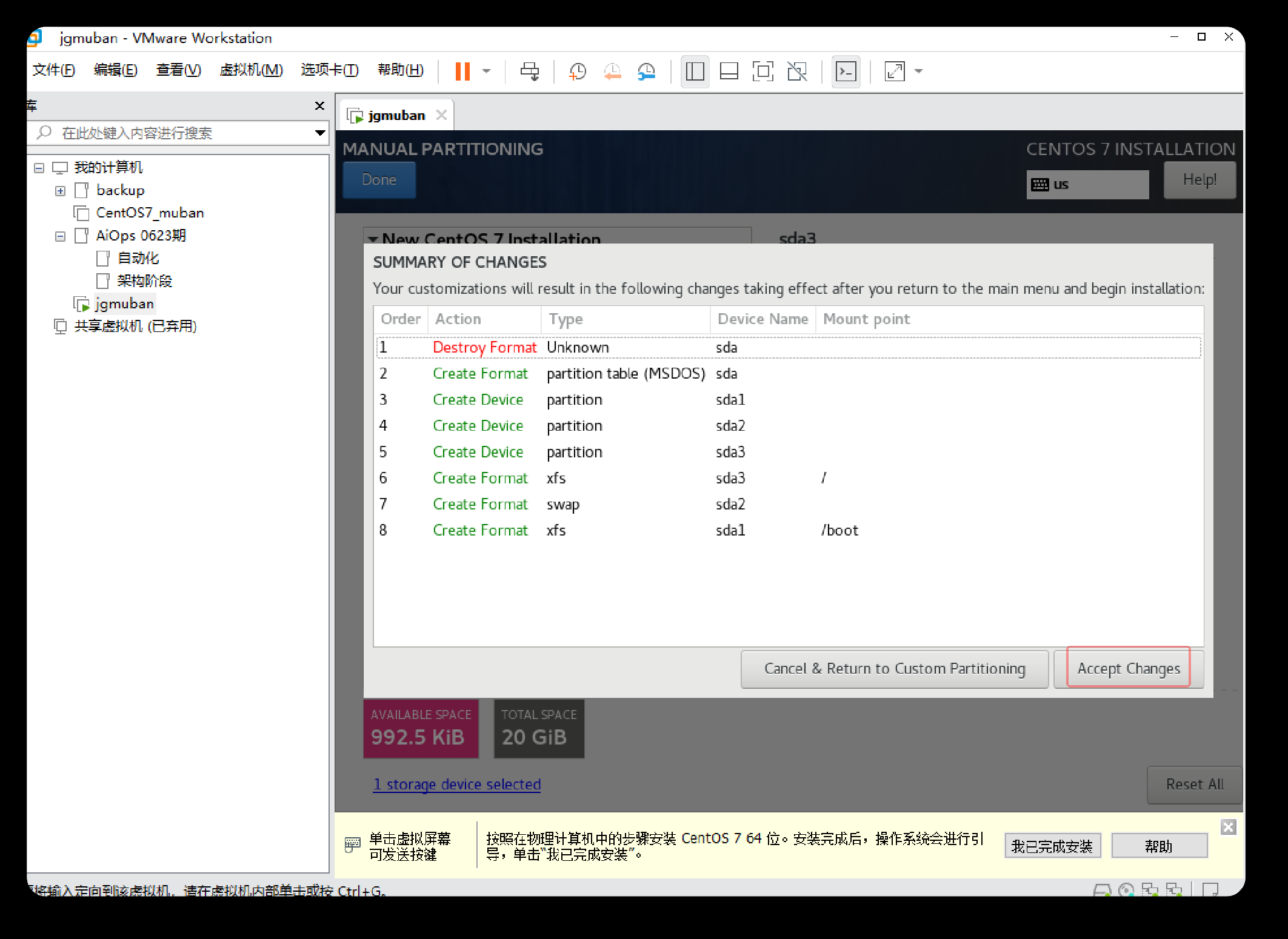Screen dimensions: 1288x939
Task: Click the AVAILABLE SPACE 992.5 KiB box
Action: click(x=421, y=729)
